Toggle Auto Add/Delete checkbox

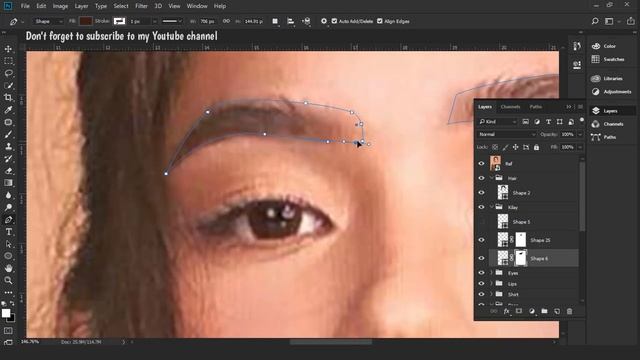coord(334,21)
